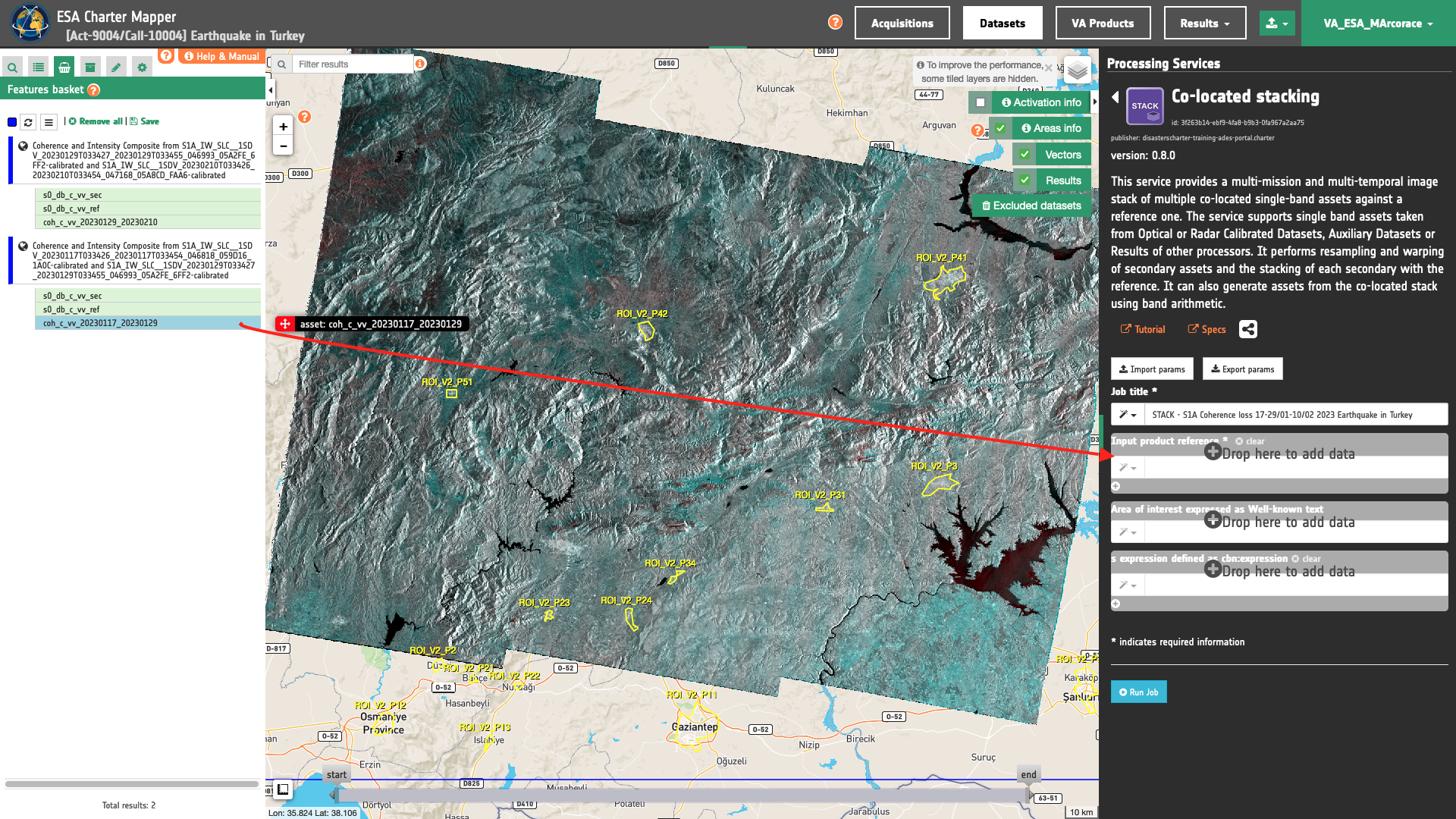Click the help icon beside Areas info
The height and width of the screenshot is (819, 1456).
pos(977,130)
